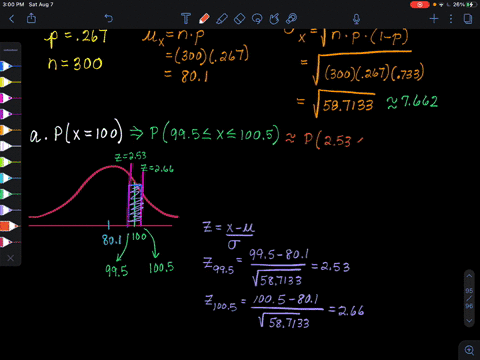This screenshot has width=480, height=360.
Task: Choose the dark green pen preset
Action: coord(10,194)
